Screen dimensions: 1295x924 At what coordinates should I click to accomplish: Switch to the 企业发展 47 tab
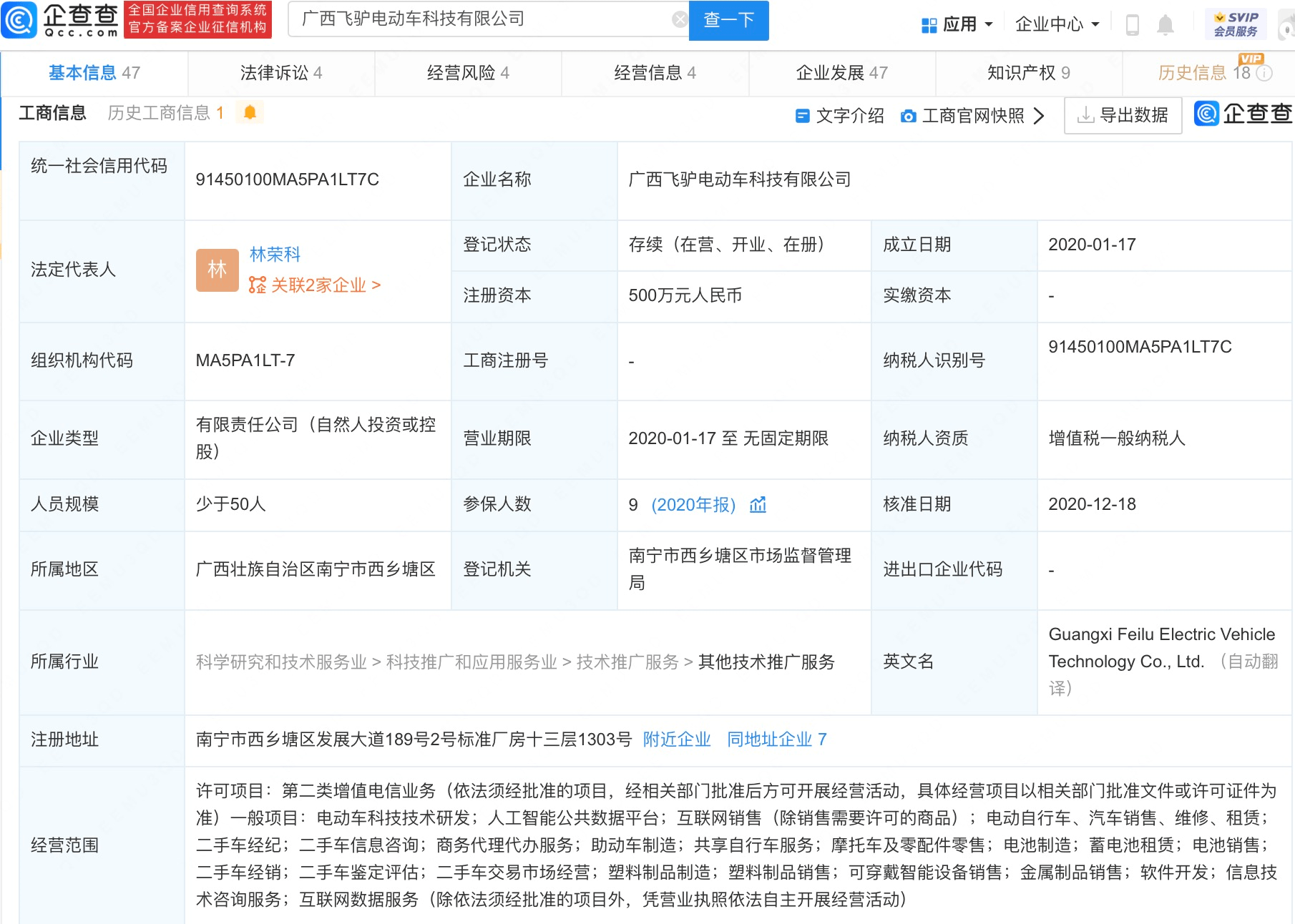(842, 73)
